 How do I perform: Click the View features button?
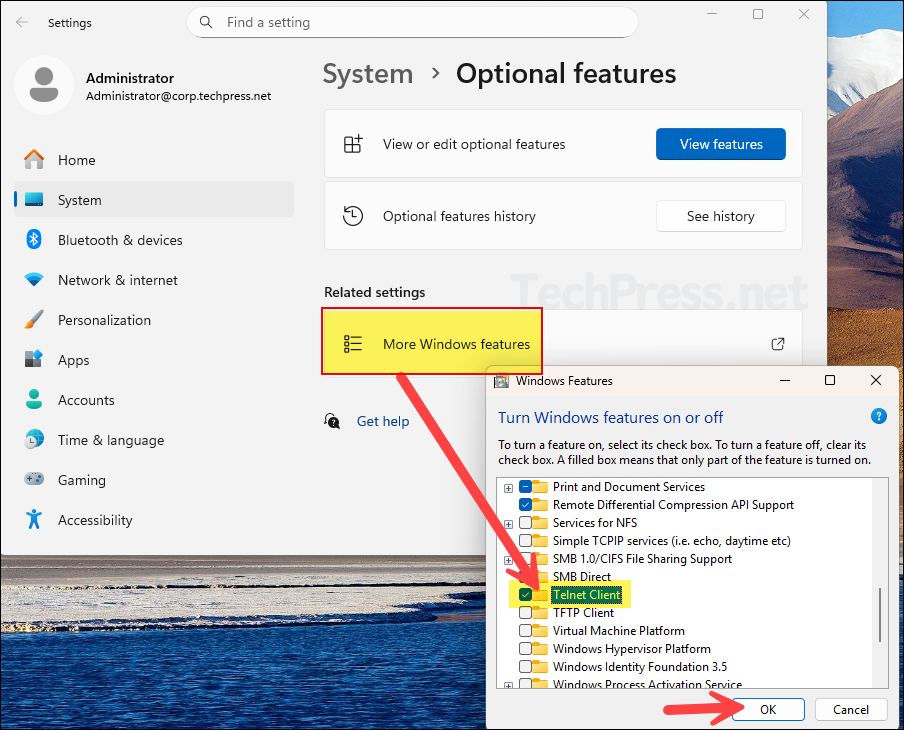coord(720,144)
